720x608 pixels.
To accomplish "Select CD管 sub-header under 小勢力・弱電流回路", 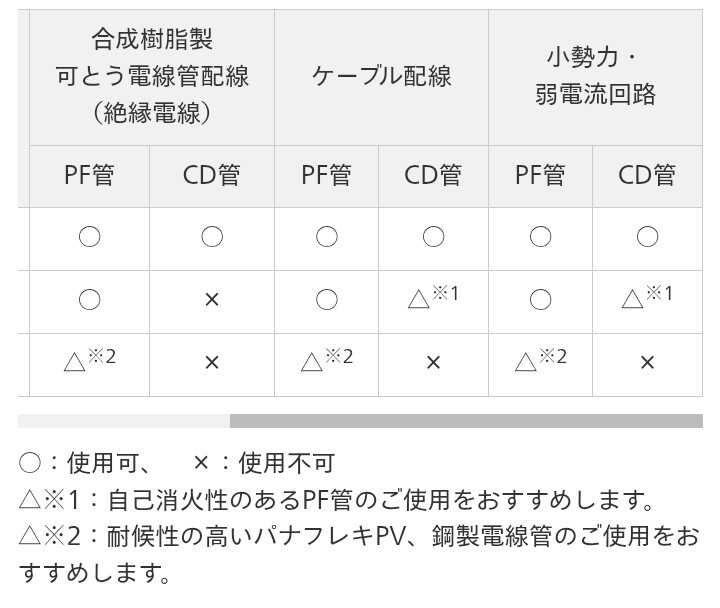I will (x=647, y=176).
